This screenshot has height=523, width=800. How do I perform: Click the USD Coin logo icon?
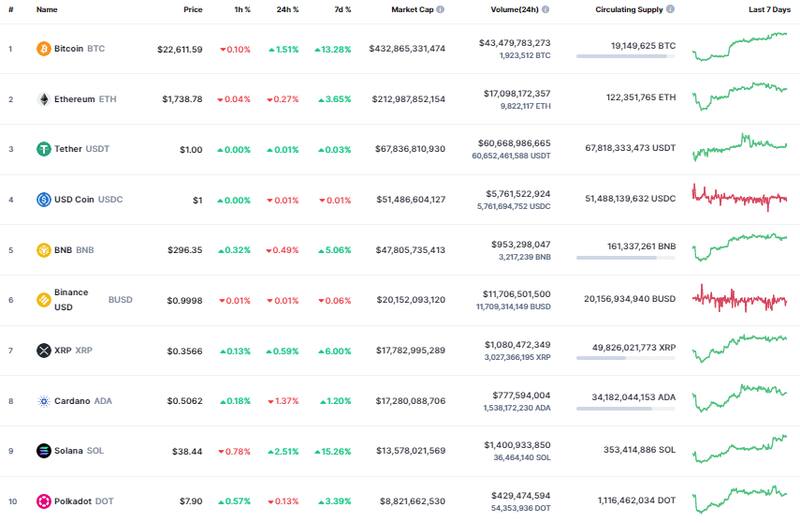pyautogui.click(x=43, y=199)
